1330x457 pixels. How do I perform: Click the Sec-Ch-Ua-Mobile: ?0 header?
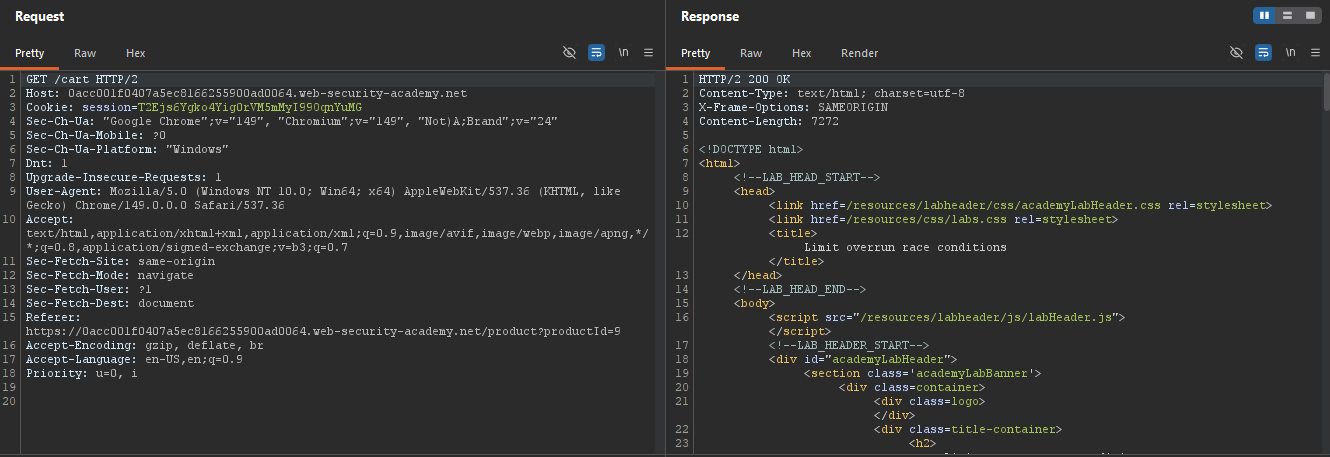[x=96, y=135]
